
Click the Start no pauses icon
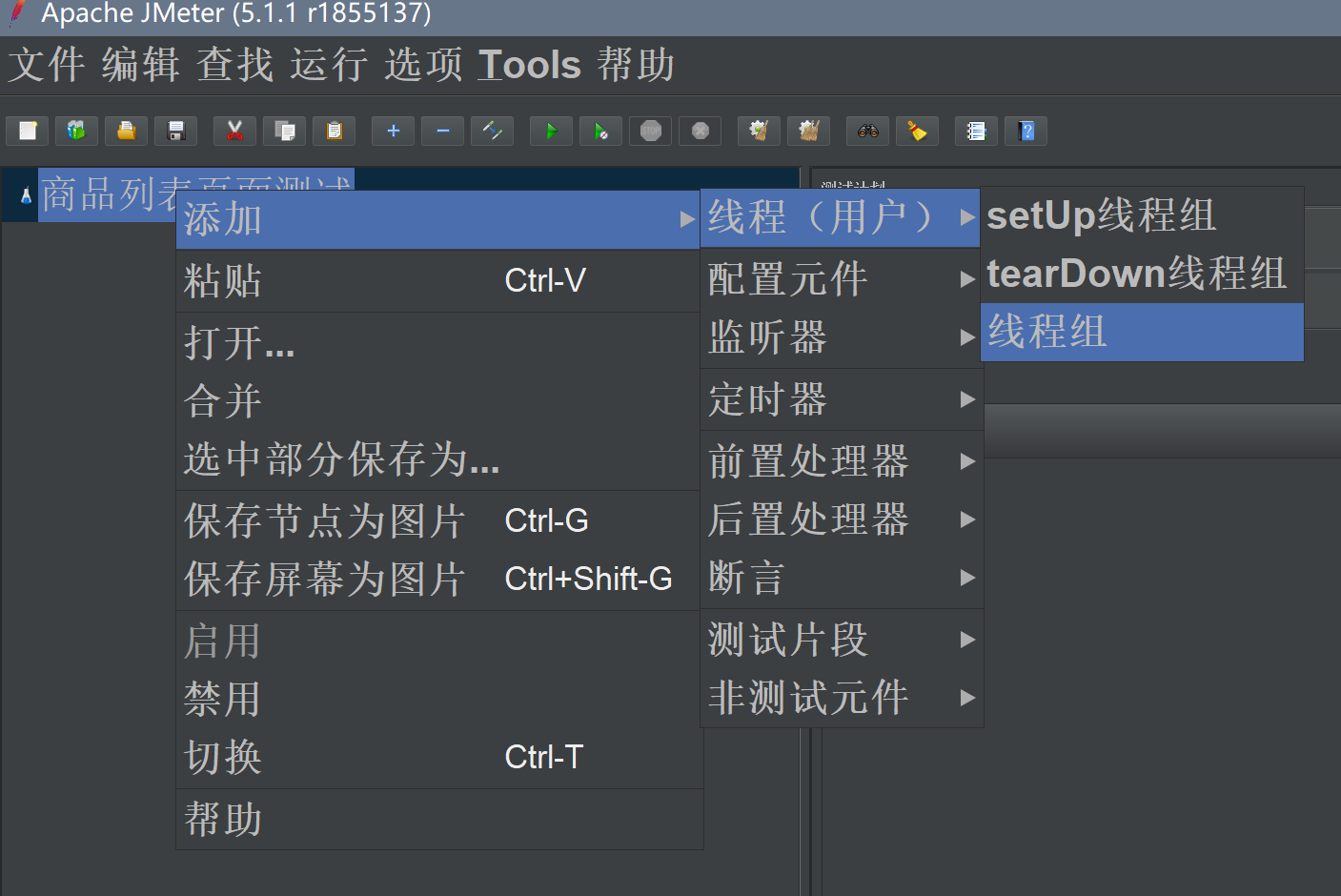click(x=600, y=131)
